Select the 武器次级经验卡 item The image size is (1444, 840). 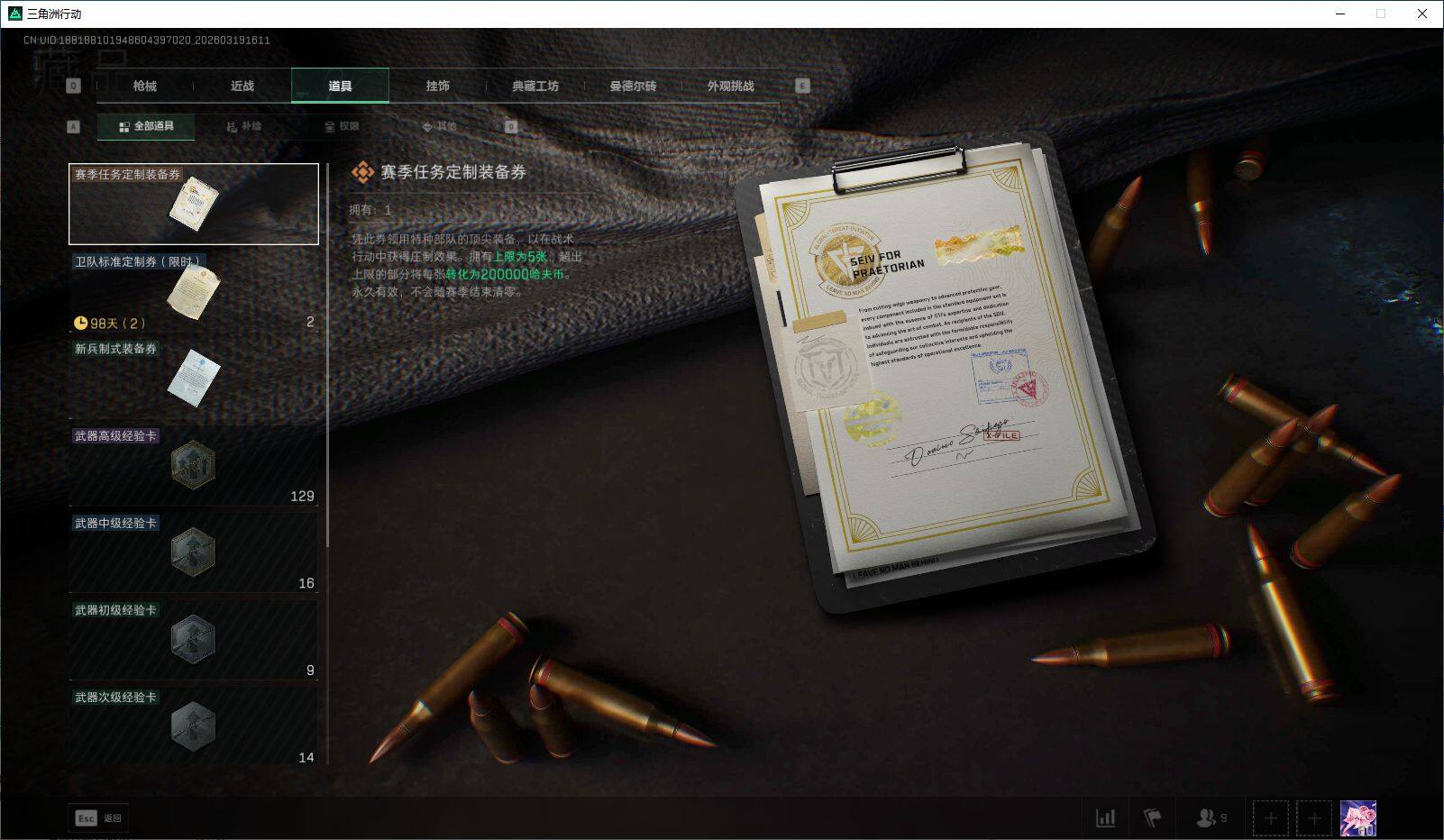click(x=194, y=726)
